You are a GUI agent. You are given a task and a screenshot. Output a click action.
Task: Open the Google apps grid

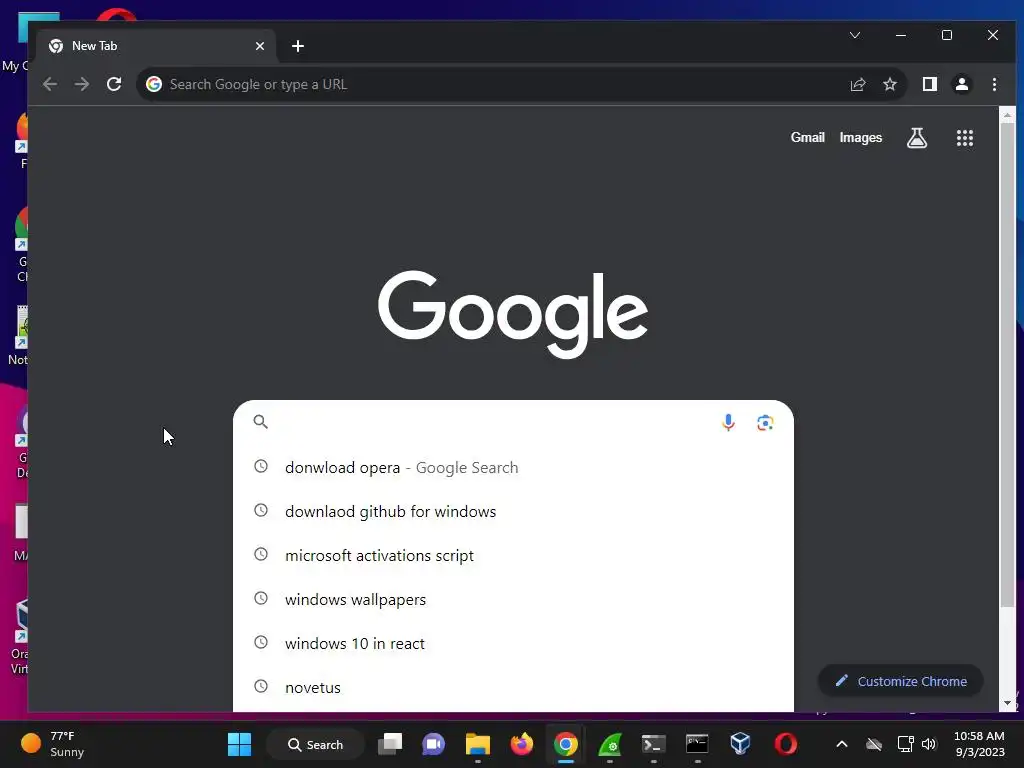point(965,138)
